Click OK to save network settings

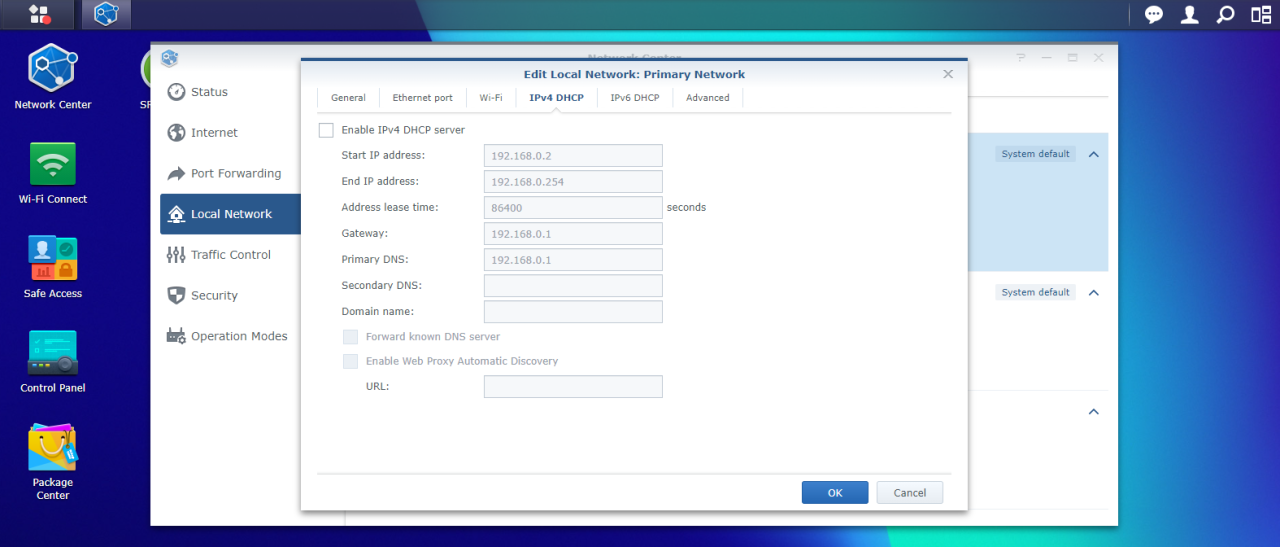tap(834, 492)
